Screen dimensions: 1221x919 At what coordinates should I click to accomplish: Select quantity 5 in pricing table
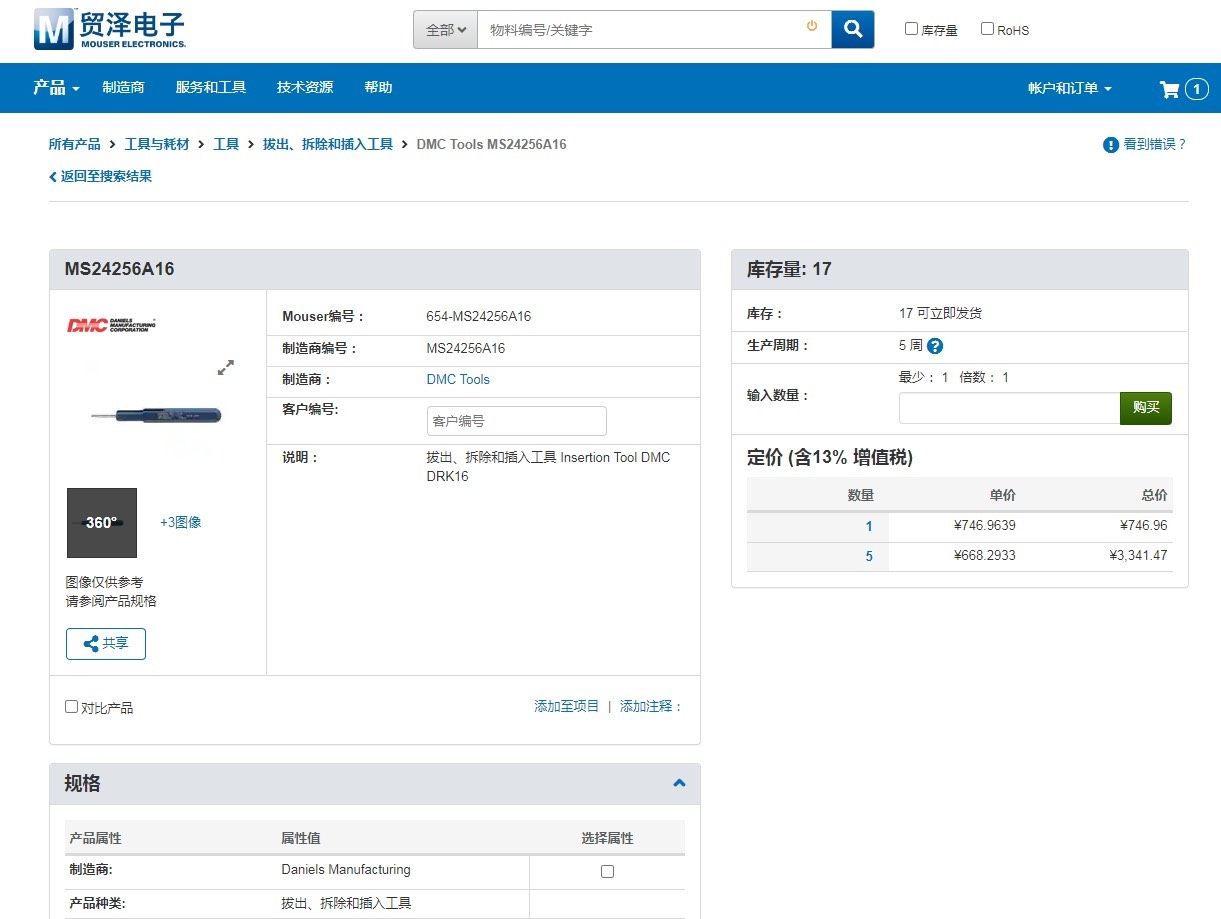tap(869, 556)
